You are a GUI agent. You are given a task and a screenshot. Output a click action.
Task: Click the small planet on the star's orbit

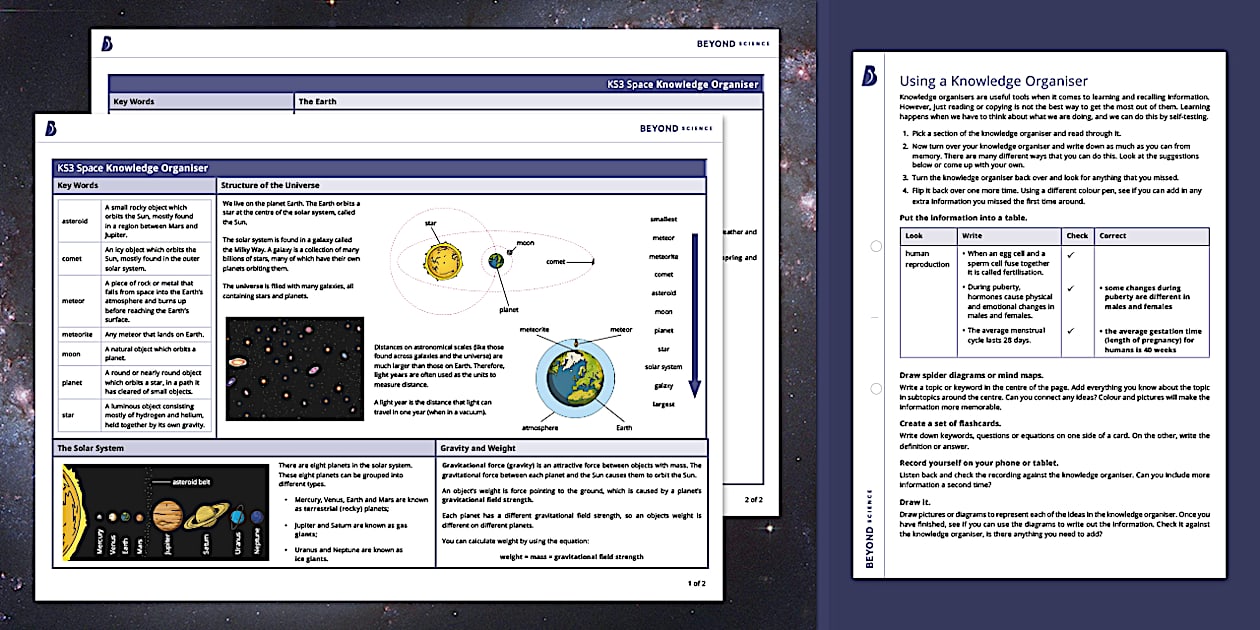click(x=496, y=261)
